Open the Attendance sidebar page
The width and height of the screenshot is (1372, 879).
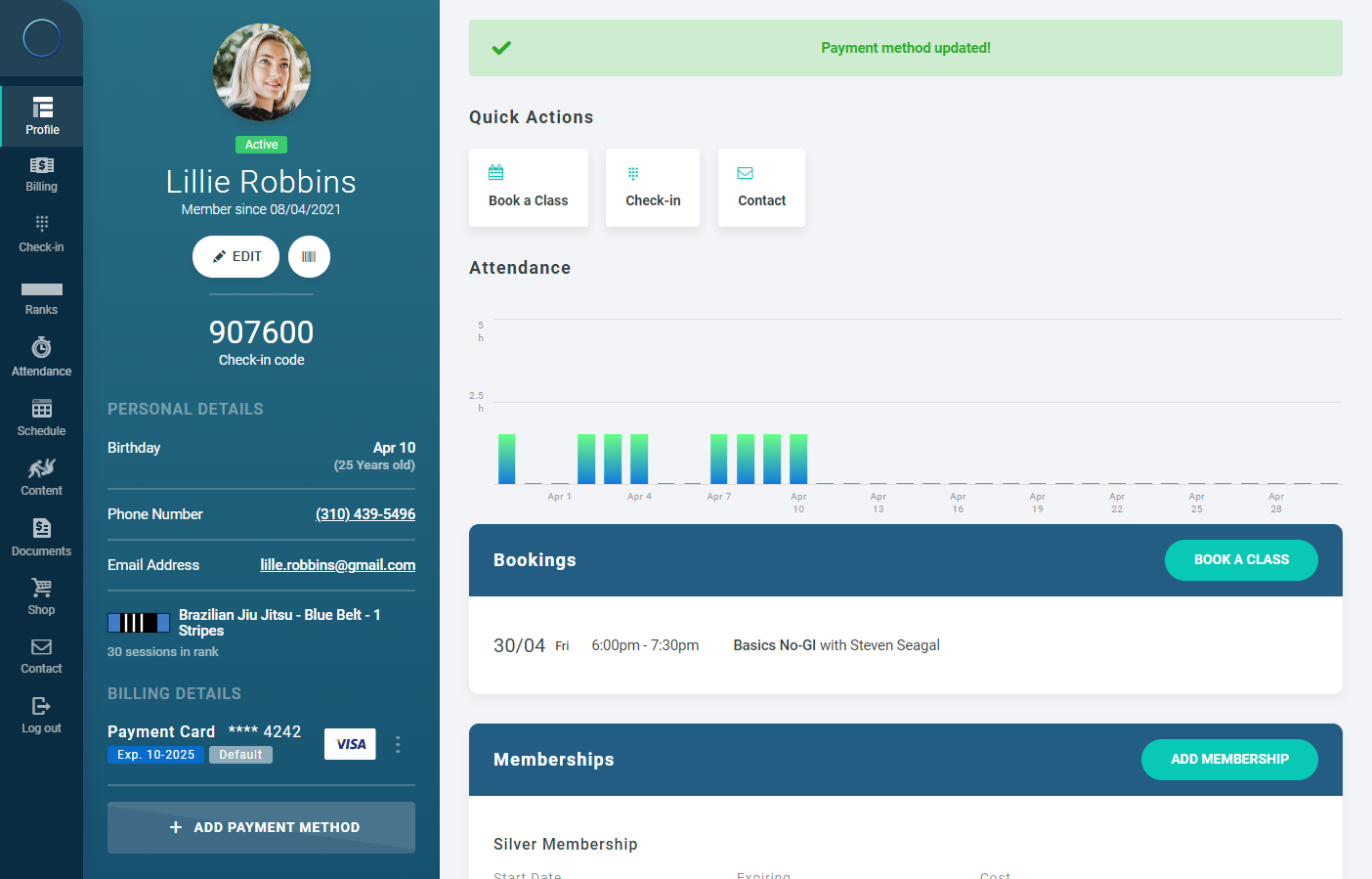(x=41, y=358)
